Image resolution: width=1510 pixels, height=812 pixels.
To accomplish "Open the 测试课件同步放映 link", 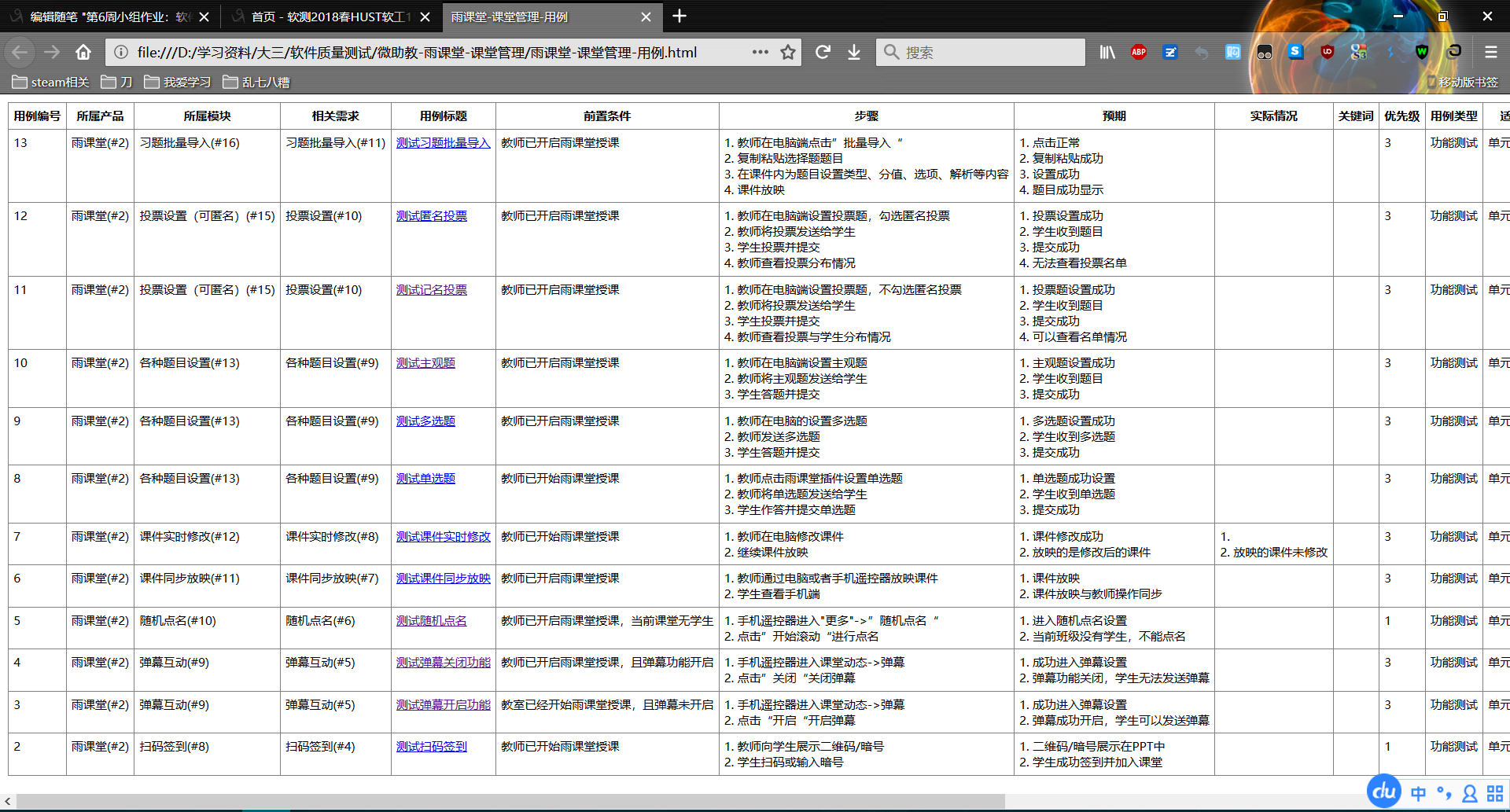I will (443, 578).
